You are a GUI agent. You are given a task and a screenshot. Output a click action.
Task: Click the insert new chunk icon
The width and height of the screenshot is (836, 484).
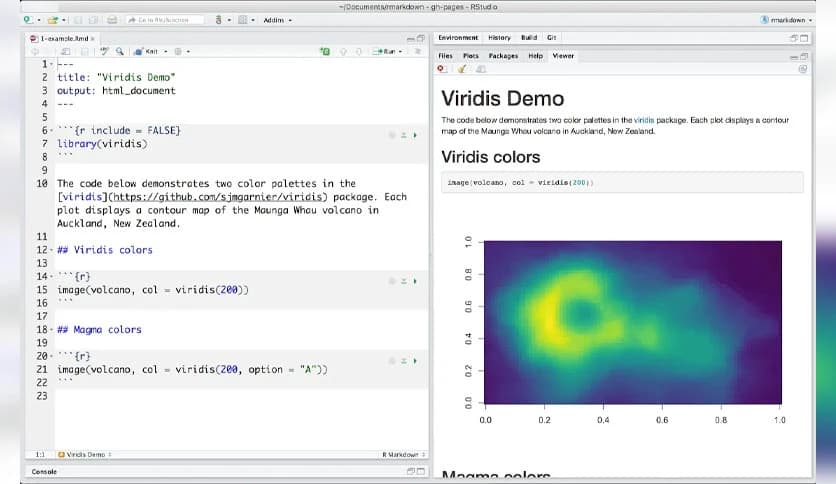(x=327, y=51)
